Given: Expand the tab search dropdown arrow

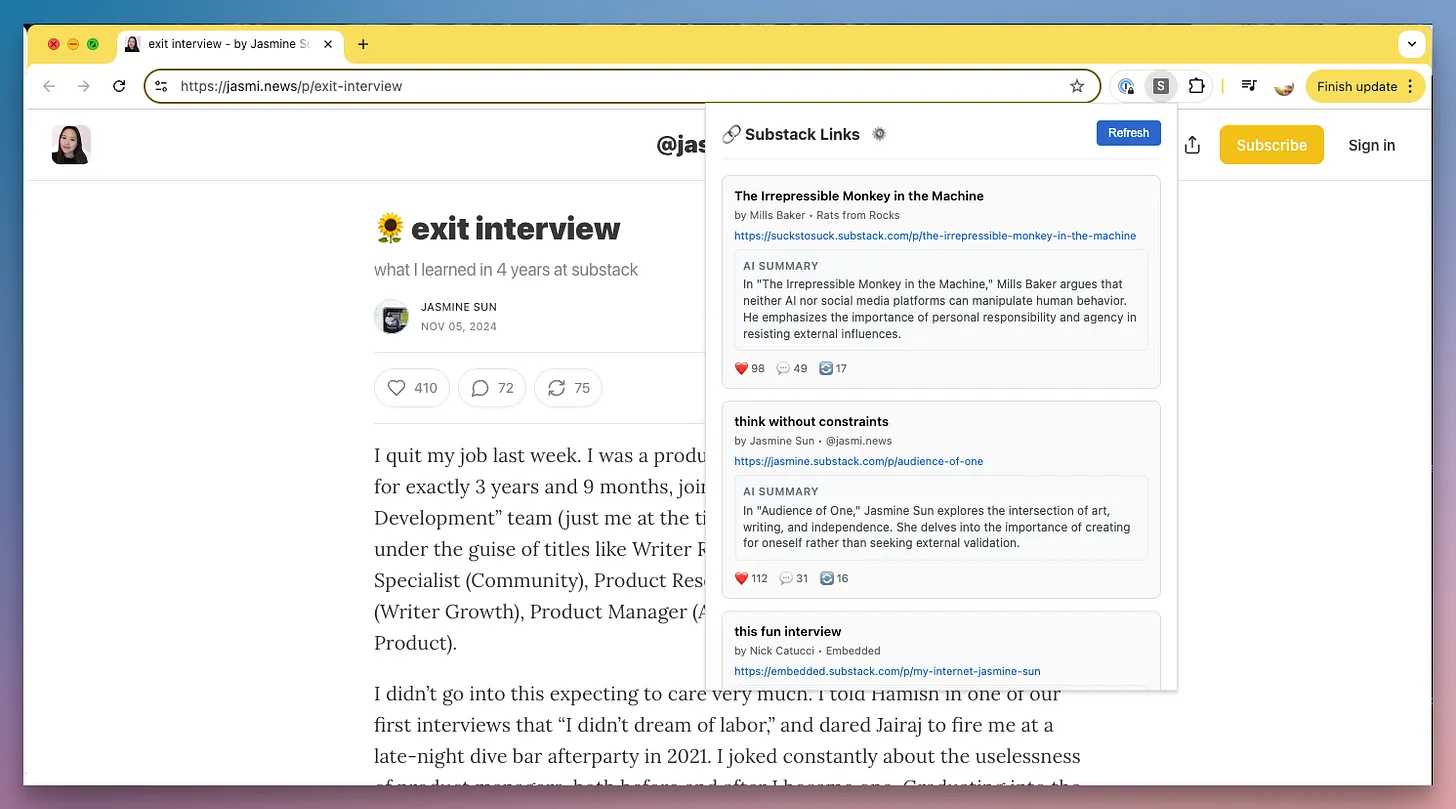Looking at the screenshot, I should point(1411,44).
